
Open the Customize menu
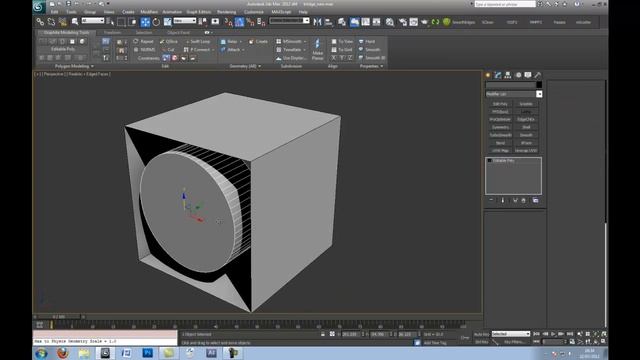pos(254,12)
